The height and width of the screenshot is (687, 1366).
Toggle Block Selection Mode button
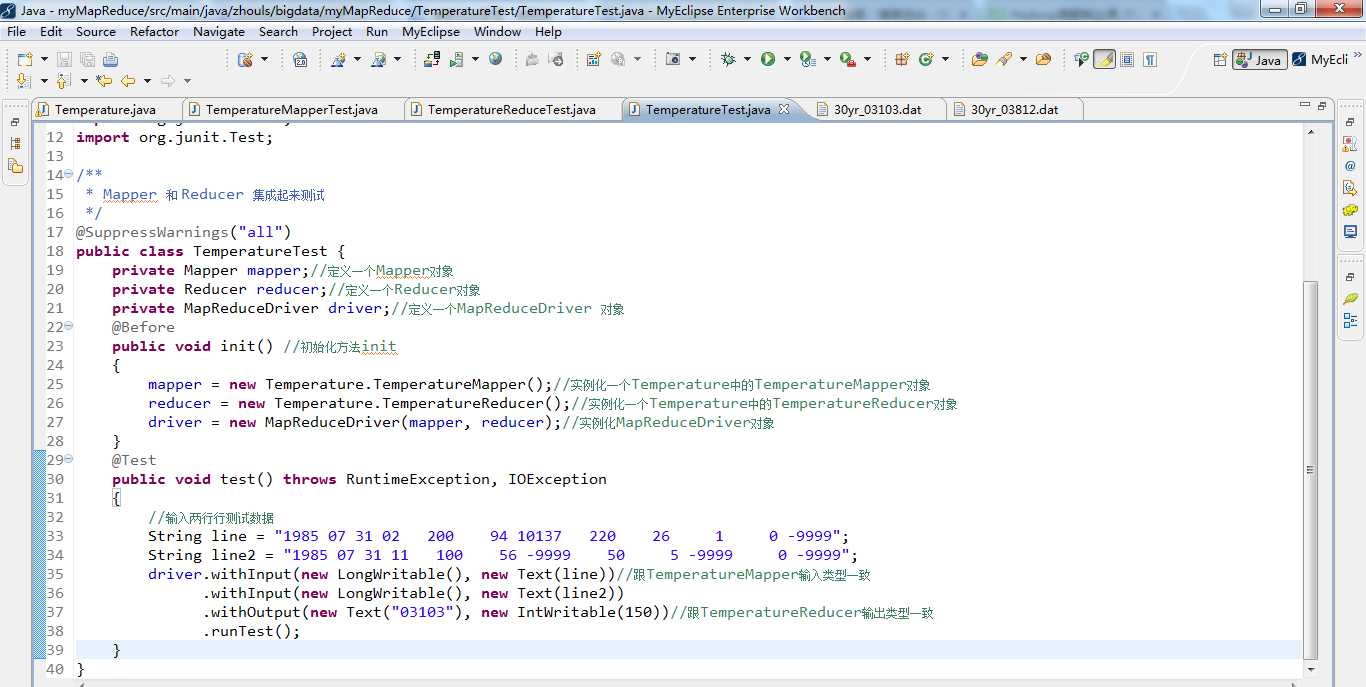1127,60
